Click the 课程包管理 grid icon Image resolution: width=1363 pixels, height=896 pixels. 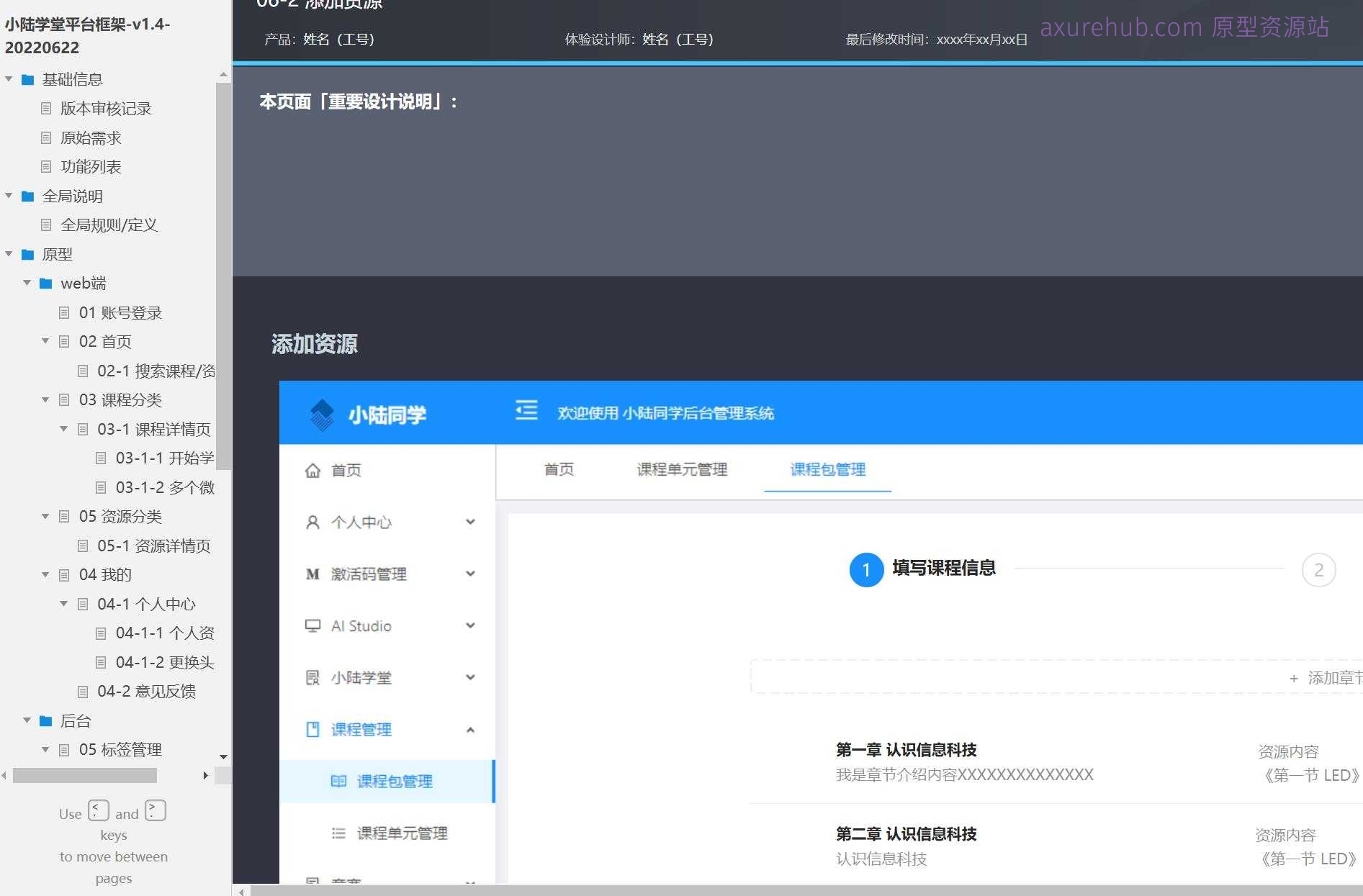click(338, 781)
